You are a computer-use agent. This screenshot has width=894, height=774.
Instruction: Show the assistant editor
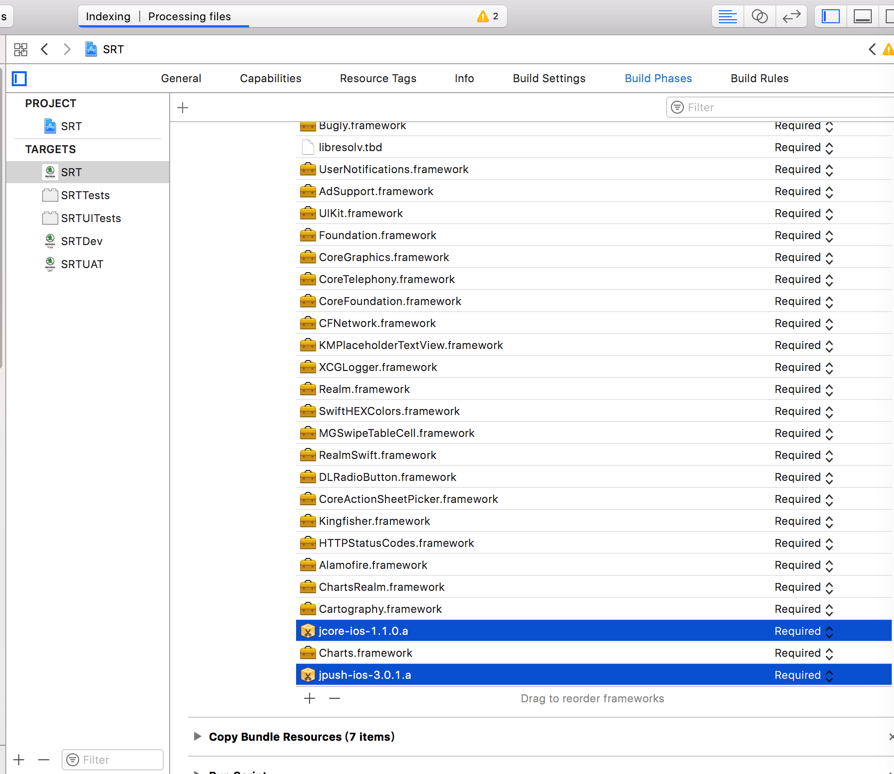[759, 17]
